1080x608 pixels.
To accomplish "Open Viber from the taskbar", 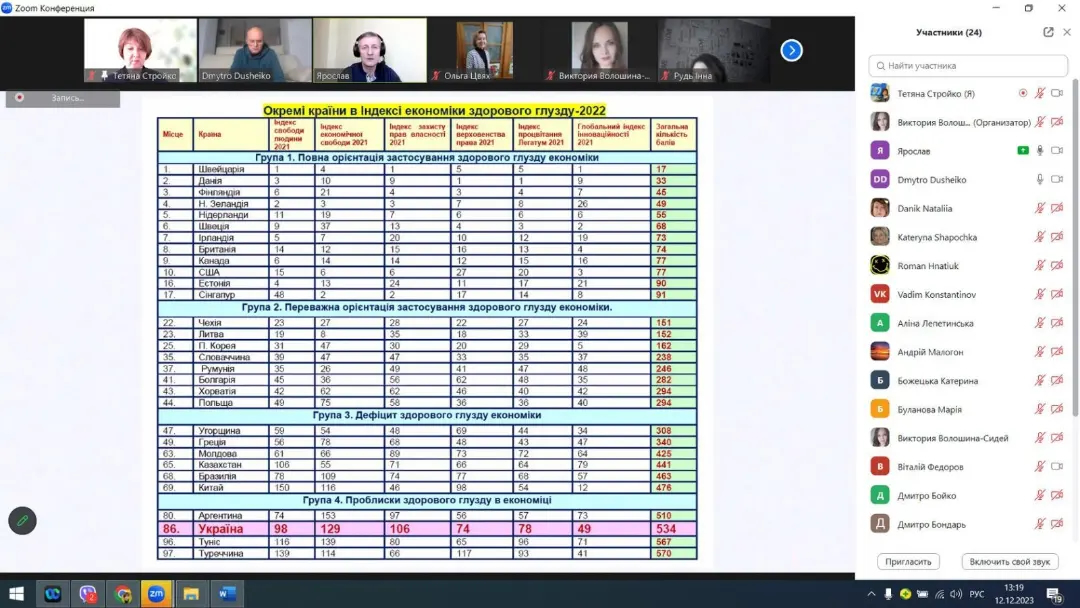I will [x=87, y=594].
